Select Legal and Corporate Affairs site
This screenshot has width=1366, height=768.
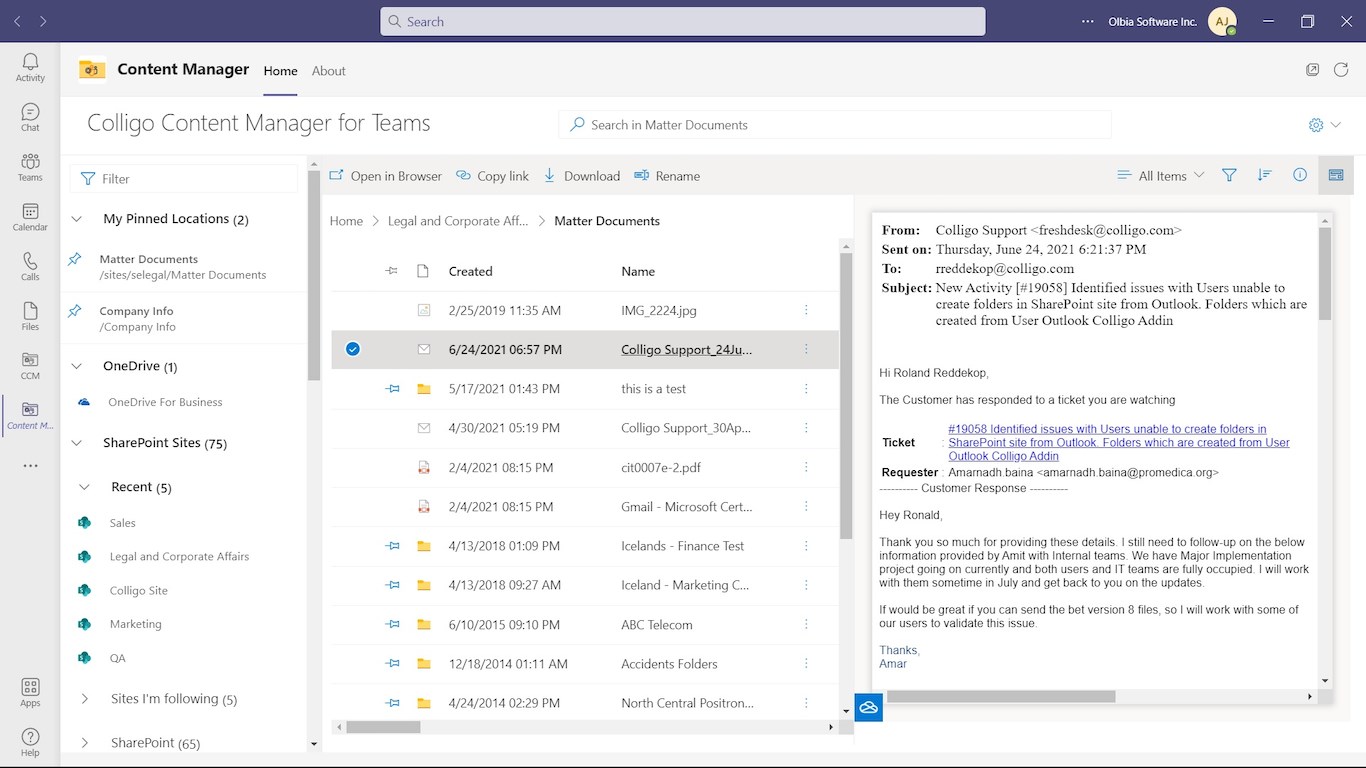point(179,557)
